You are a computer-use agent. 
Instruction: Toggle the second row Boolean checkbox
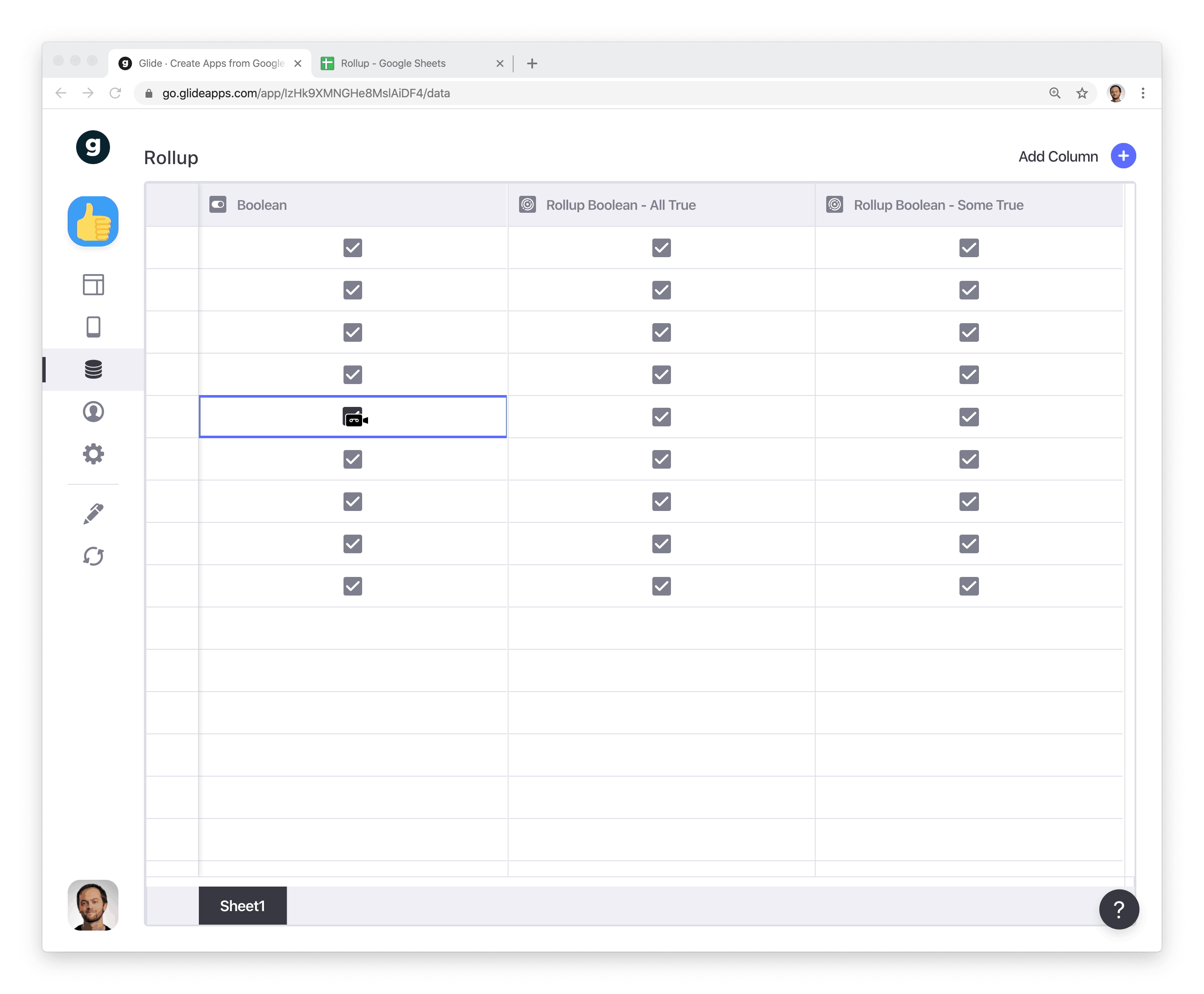click(353, 290)
